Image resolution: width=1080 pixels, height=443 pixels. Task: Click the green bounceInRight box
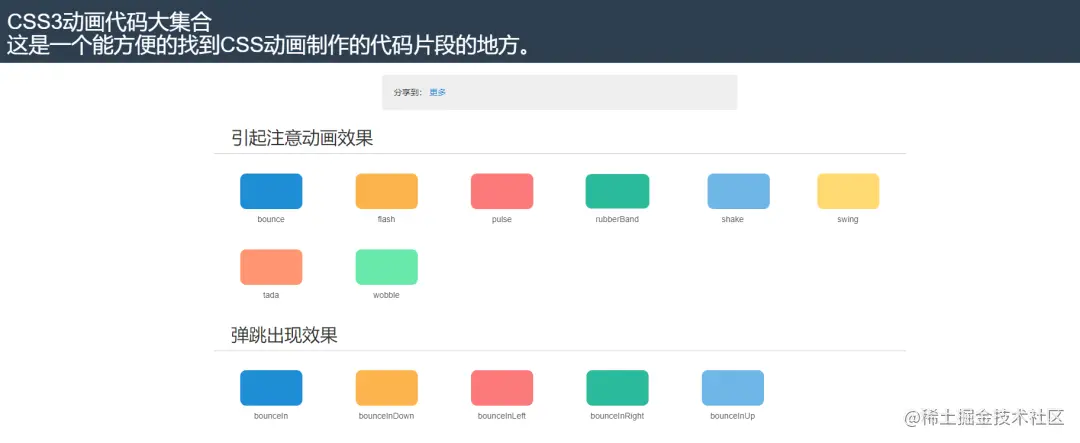tap(617, 388)
